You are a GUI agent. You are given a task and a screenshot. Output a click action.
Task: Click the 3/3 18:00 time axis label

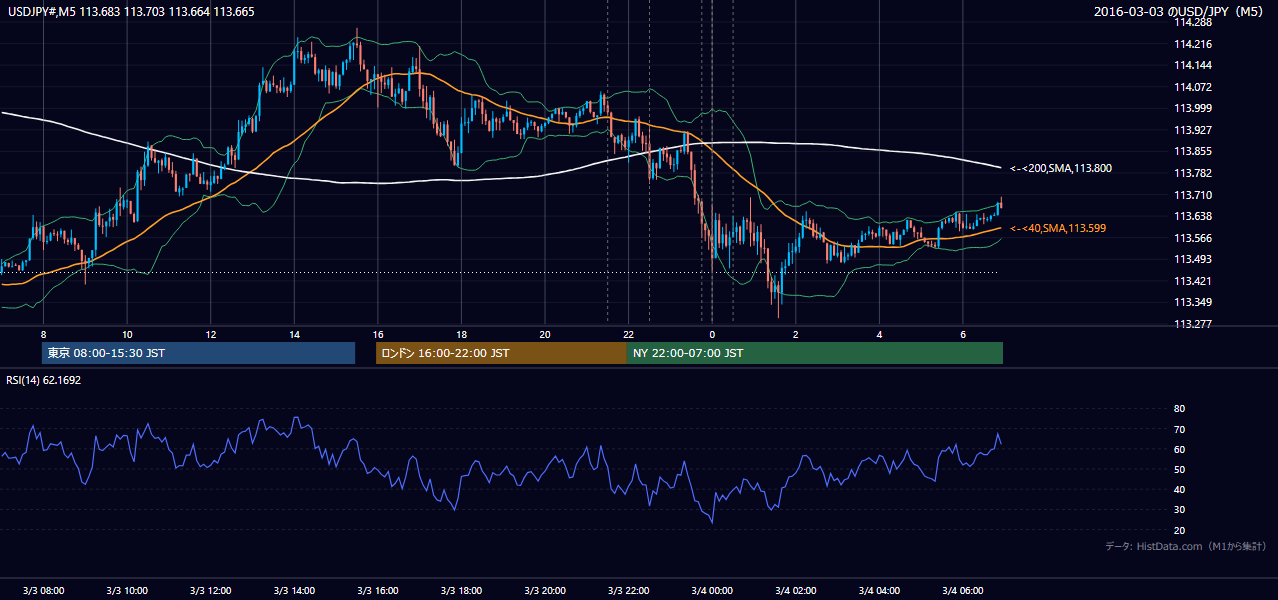click(461, 591)
